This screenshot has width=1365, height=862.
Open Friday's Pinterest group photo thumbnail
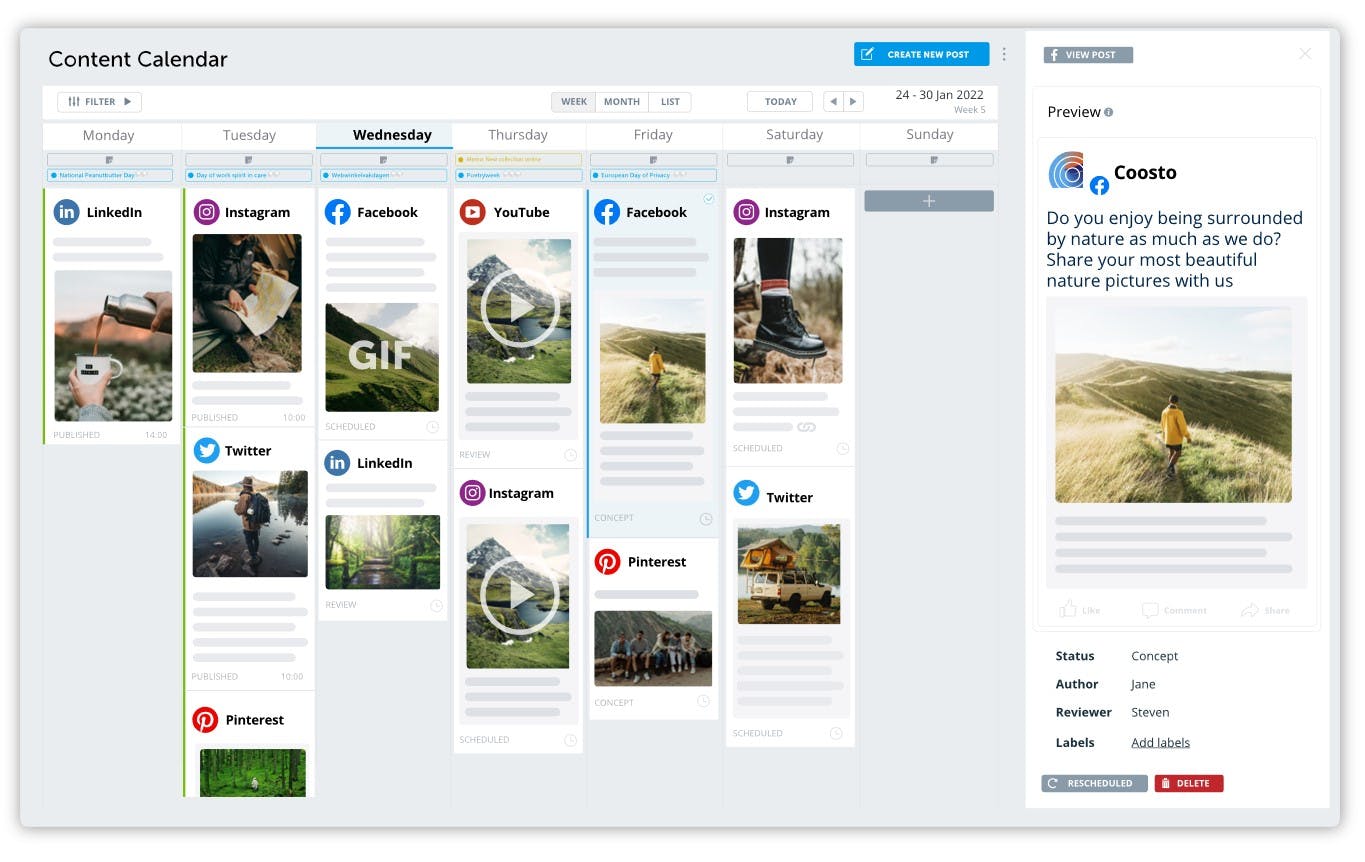tap(653, 648)
